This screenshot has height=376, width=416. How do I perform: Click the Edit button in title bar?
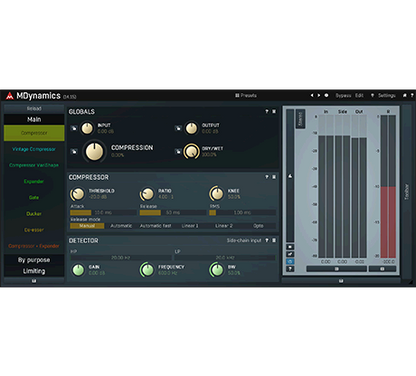coord(359,96)
